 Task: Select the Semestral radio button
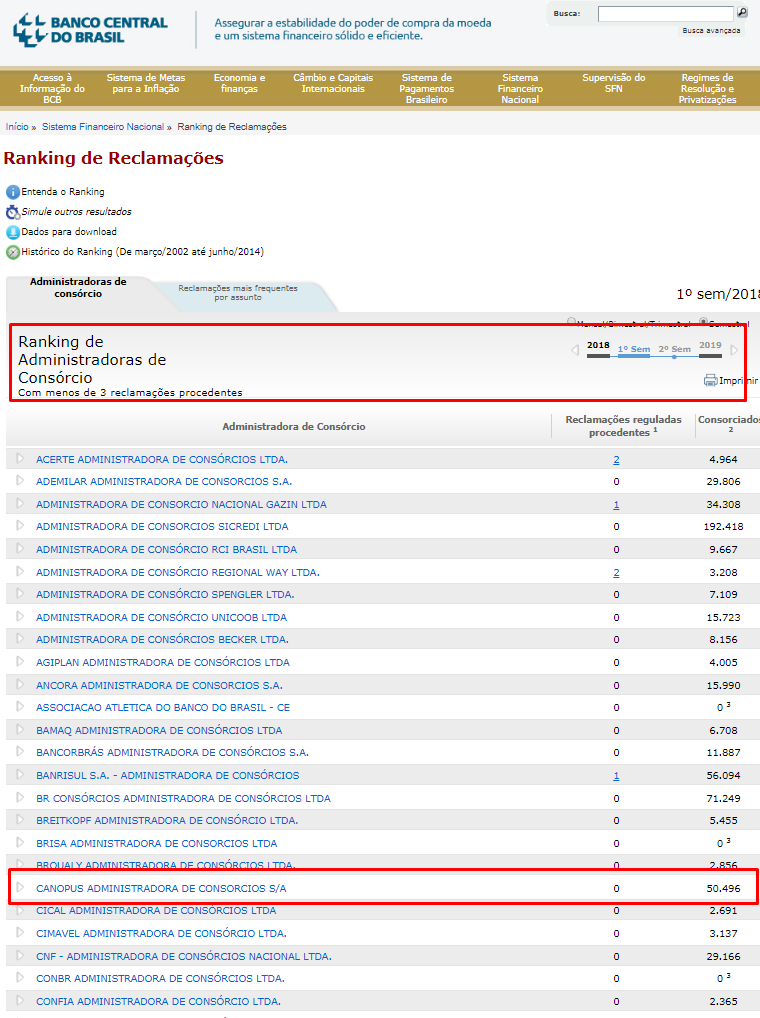(x=704, y=323)
